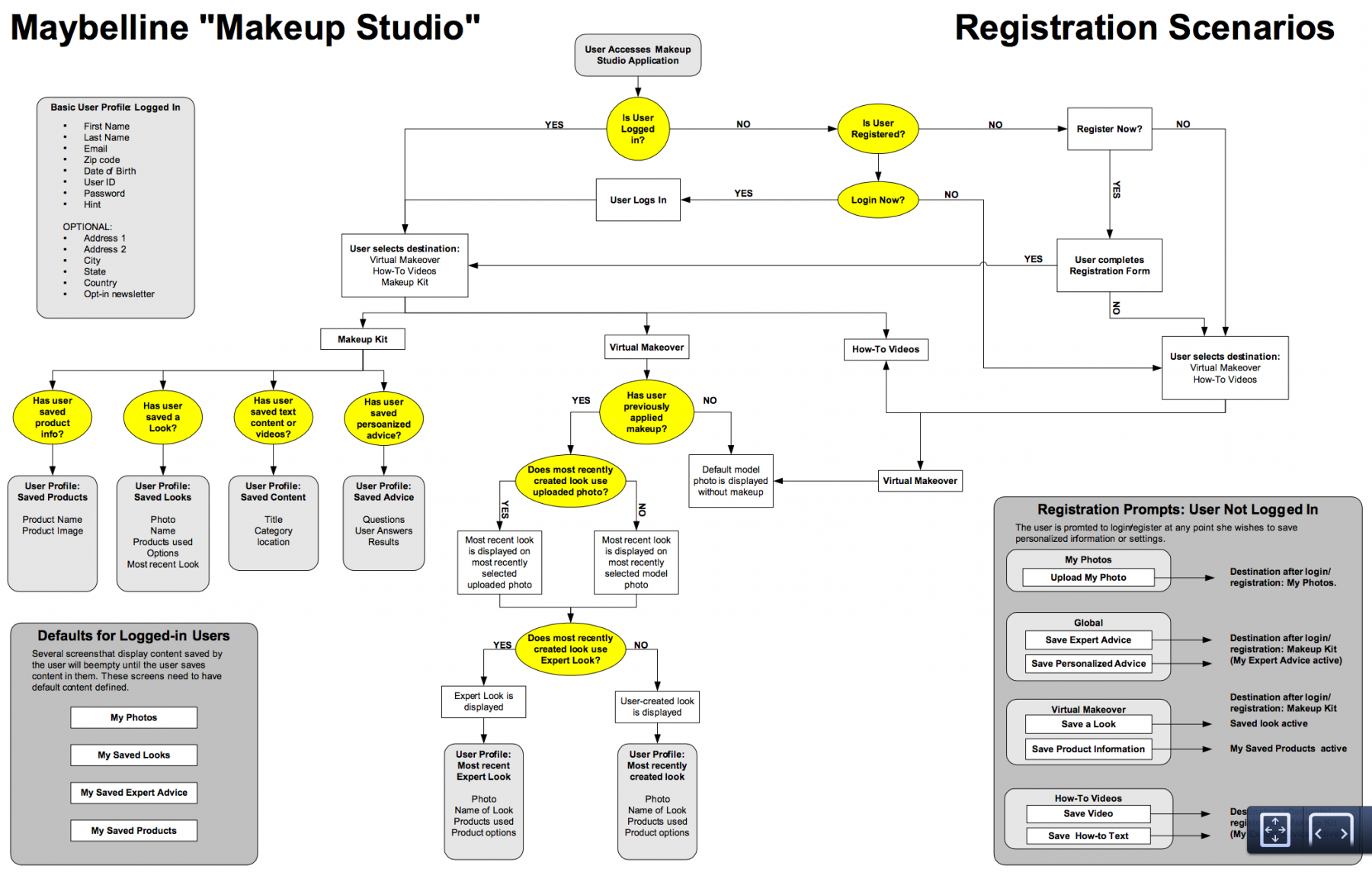Click 'User-created look is displayed' box
This screenshot has width=1372, height=872.
tap(657, 707)
